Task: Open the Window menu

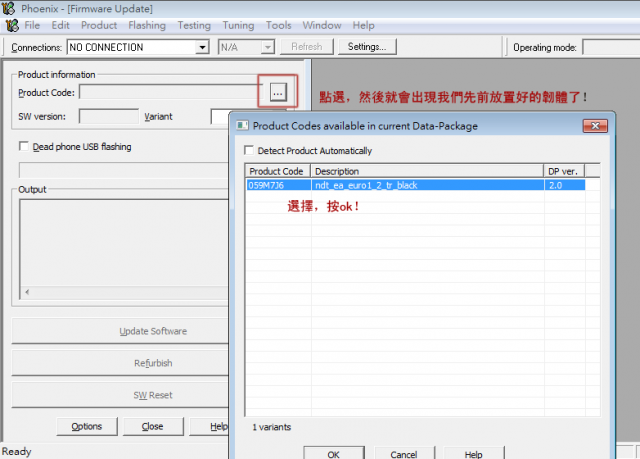Action: (x=322, y=25)
